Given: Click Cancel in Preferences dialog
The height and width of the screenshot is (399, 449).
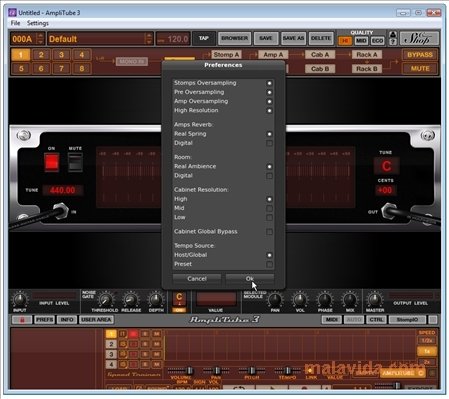Looking at the screenshot, I should point(197,279).
